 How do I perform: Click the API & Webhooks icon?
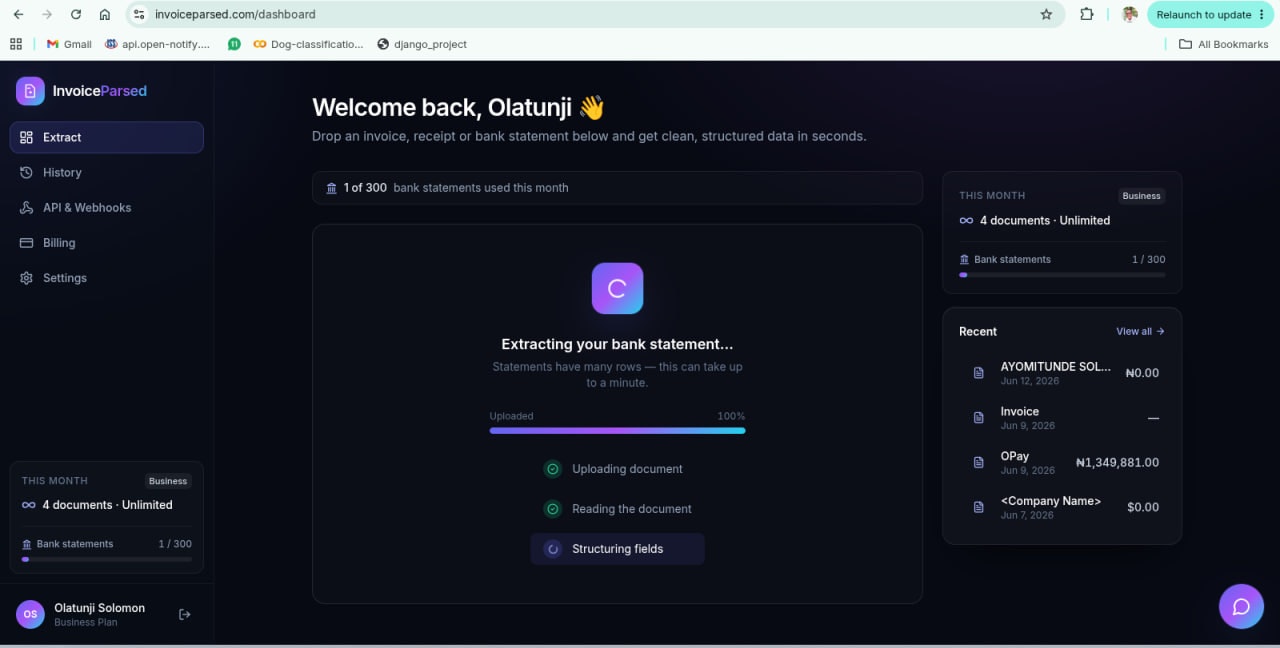click(x=26, y=207)
